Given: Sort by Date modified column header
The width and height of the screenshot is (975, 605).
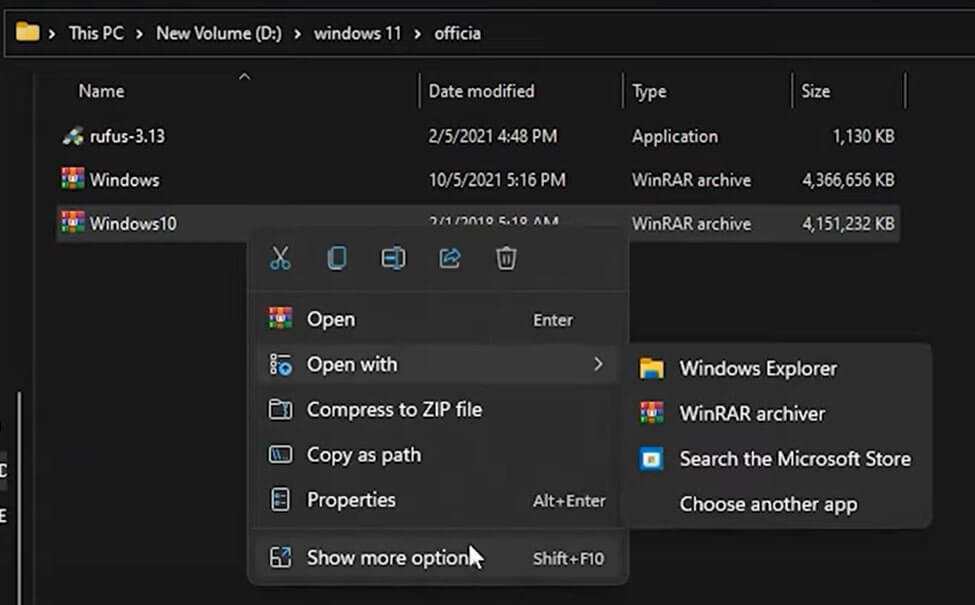Looking at the screenshot, I should 481,91.
